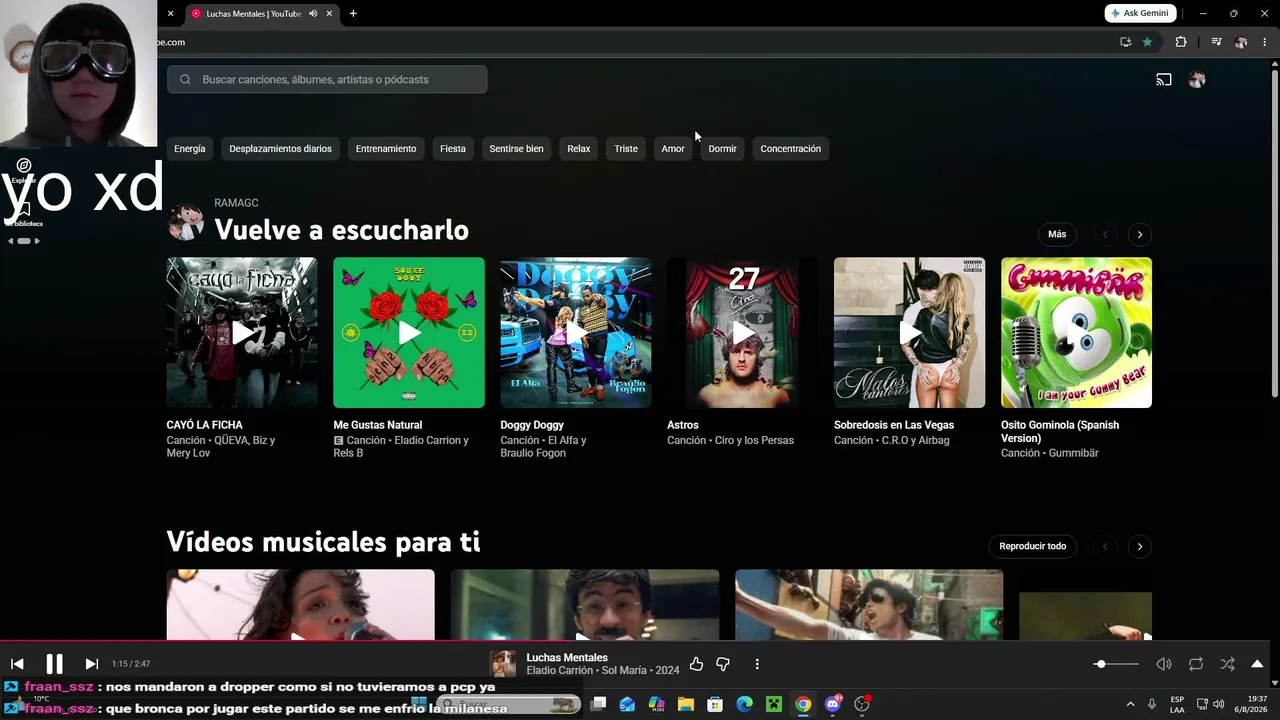Select the Entrenamiento mood chip
Viewport: 1280px width, 720px height.
pos(386,149)
